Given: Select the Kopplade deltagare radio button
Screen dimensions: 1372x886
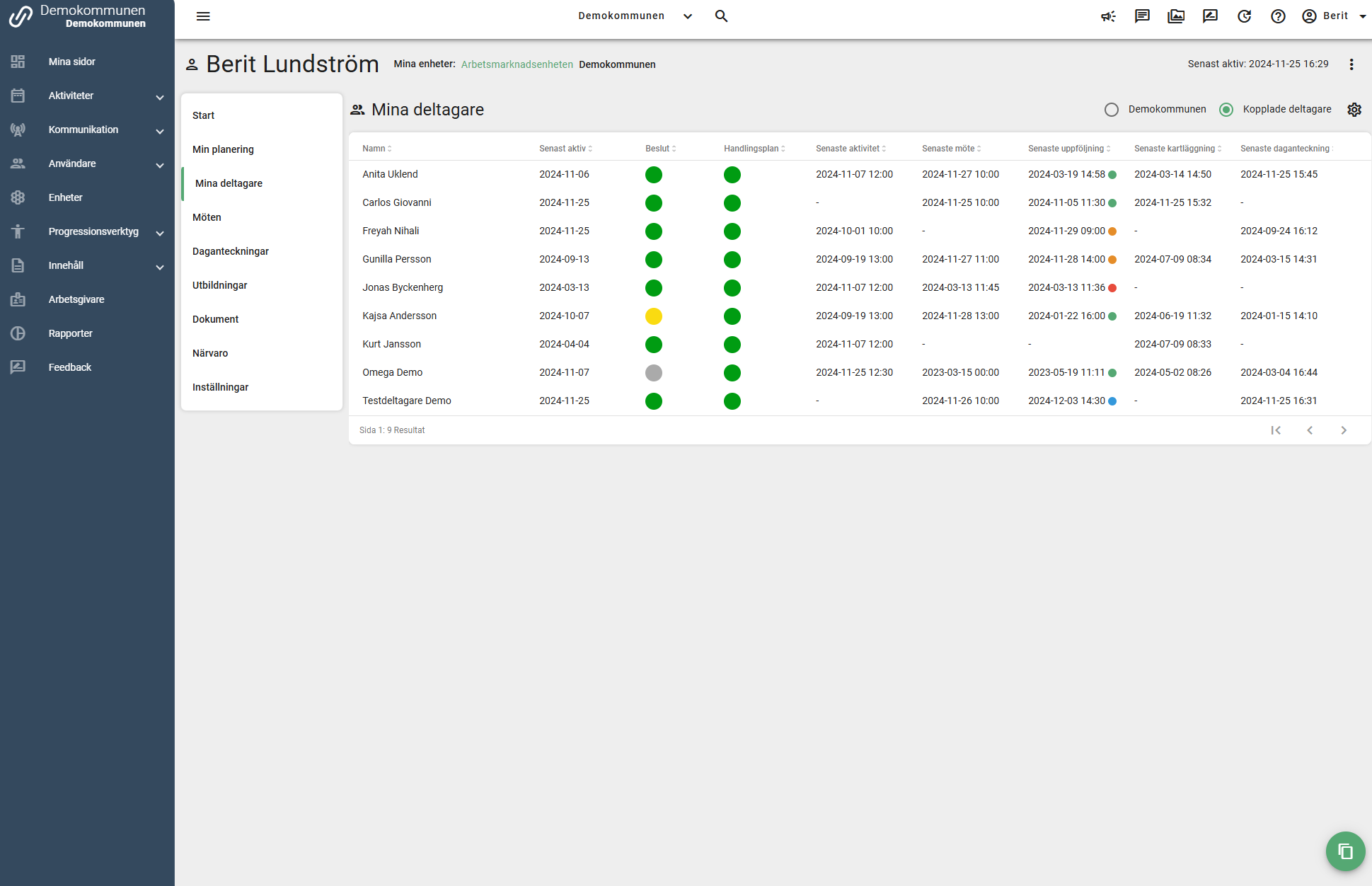Looking at the screenshot, I should pos(1226,110).
